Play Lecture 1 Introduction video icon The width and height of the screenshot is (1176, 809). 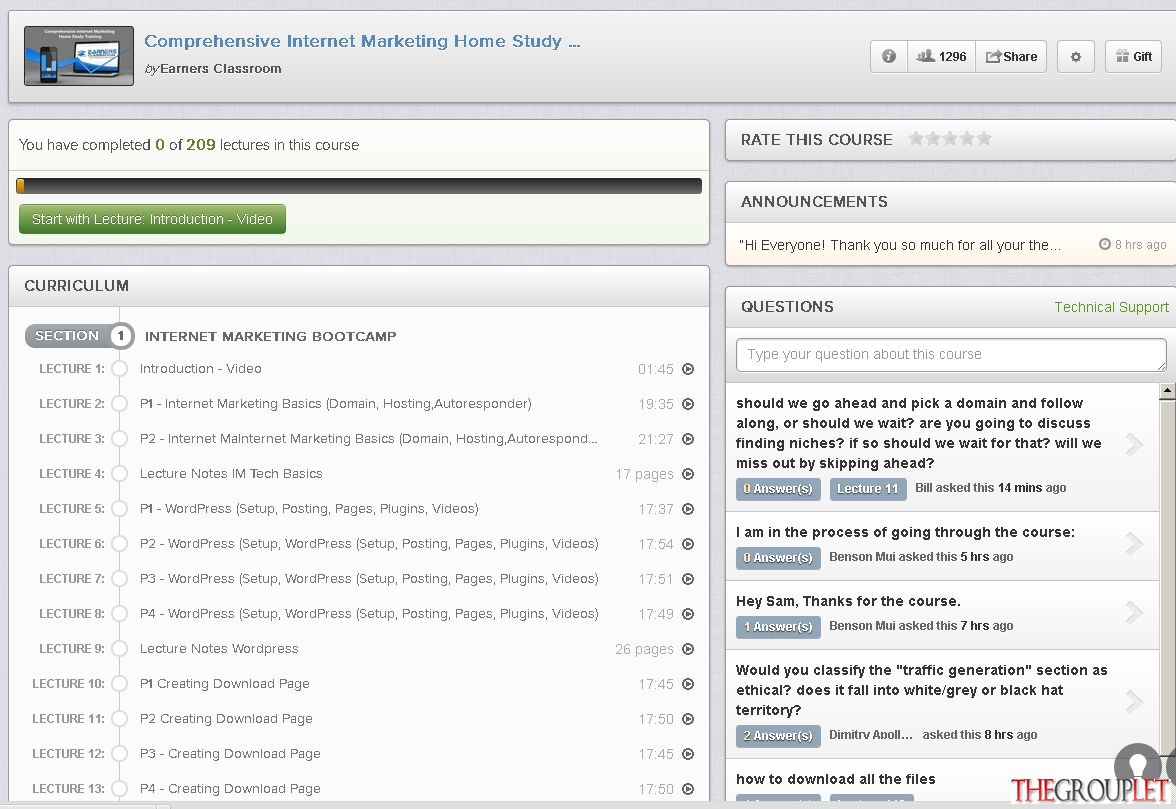pos(688,369)
